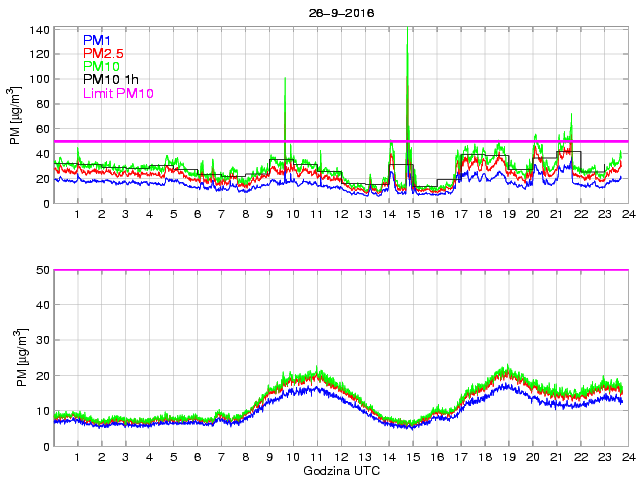Click the 20 tick on the upper chart's y-axis
This screenshot has width=640, height=480.
click(42, 179)
